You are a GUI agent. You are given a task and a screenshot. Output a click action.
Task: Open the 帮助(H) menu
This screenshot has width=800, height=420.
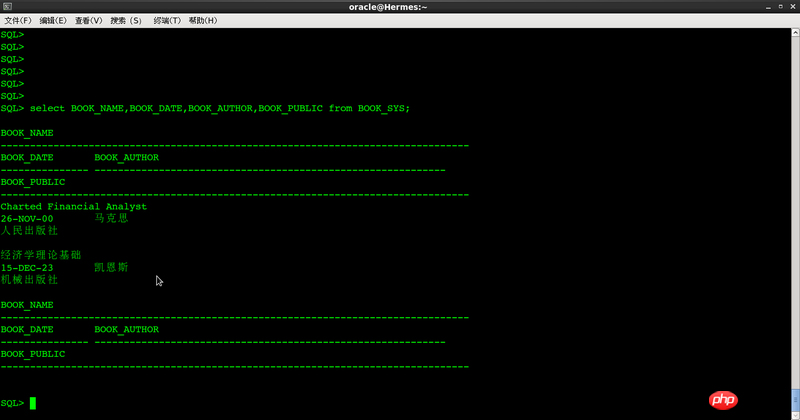click(203, 20)
